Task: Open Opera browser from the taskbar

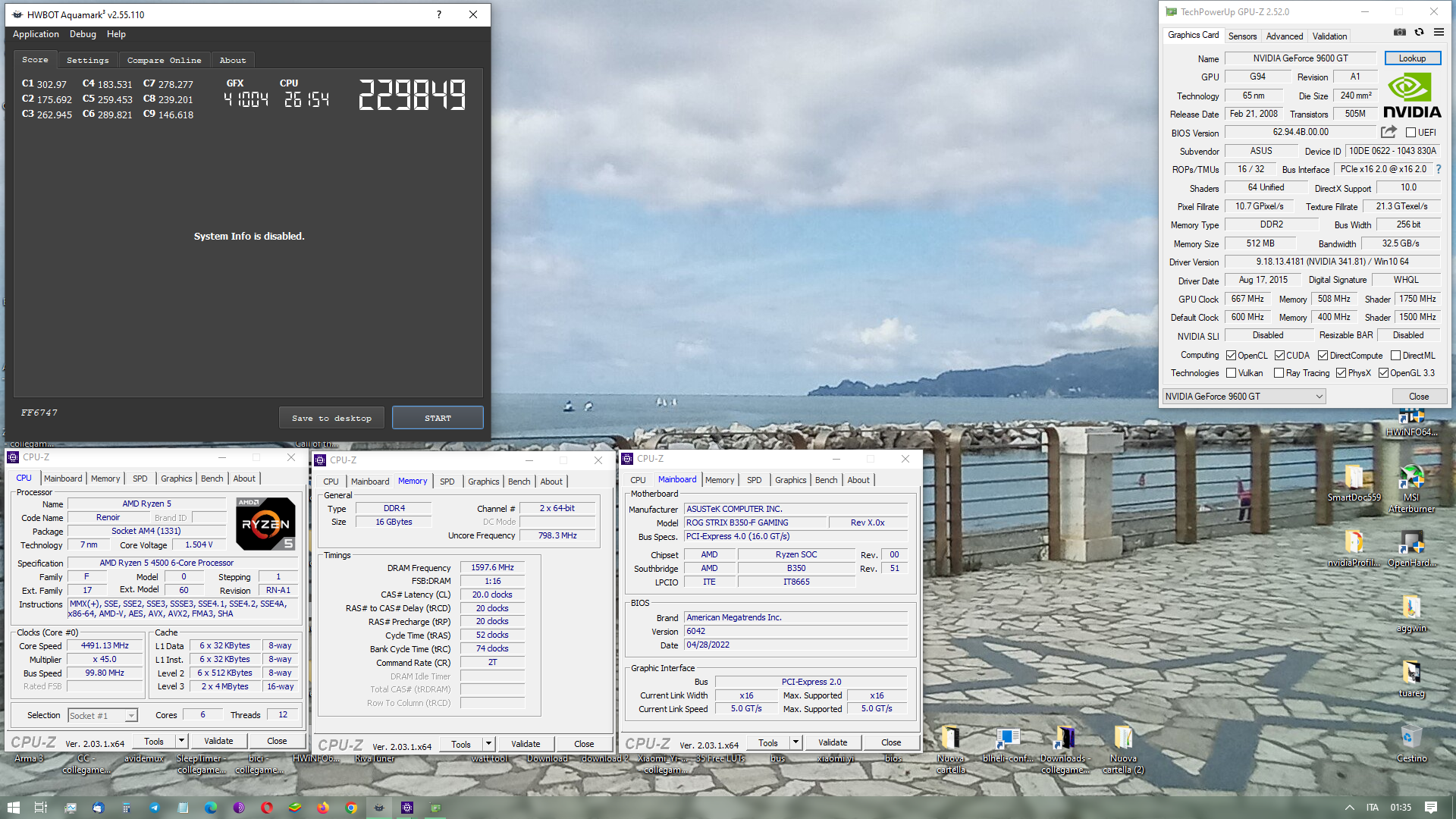Action: 267,808
